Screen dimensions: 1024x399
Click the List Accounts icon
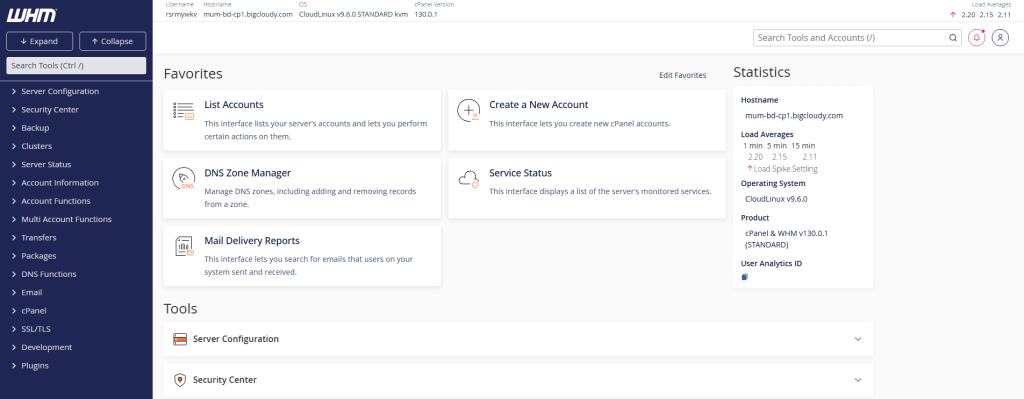pyautogui.click(x=184, y=111)
